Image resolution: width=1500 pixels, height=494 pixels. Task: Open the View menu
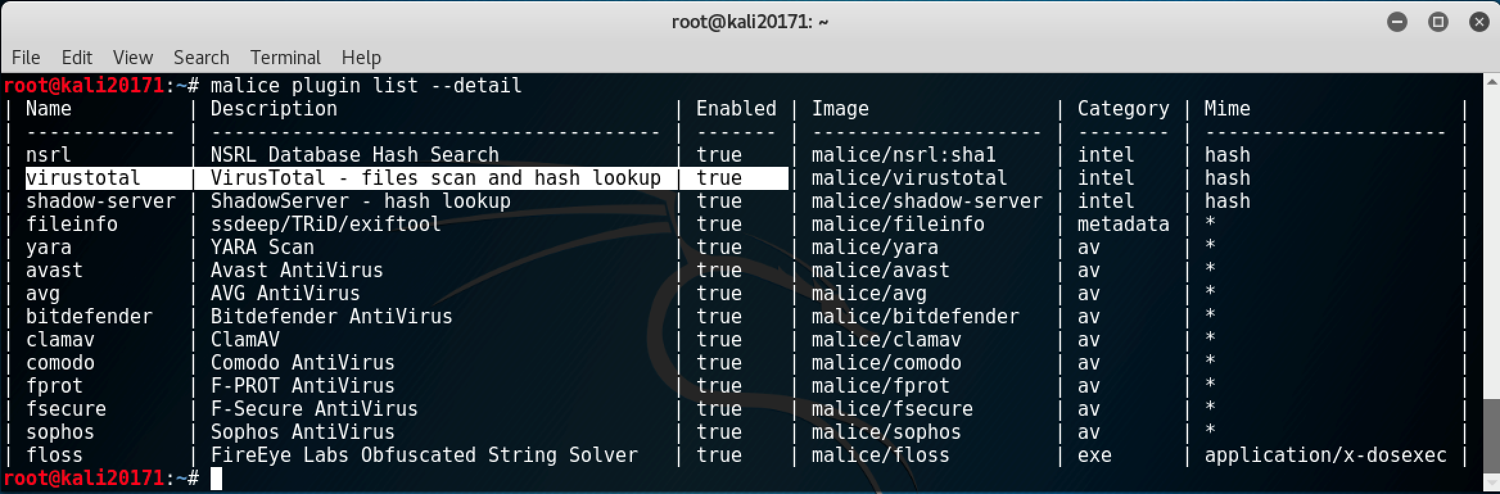[x=133, y=57]
